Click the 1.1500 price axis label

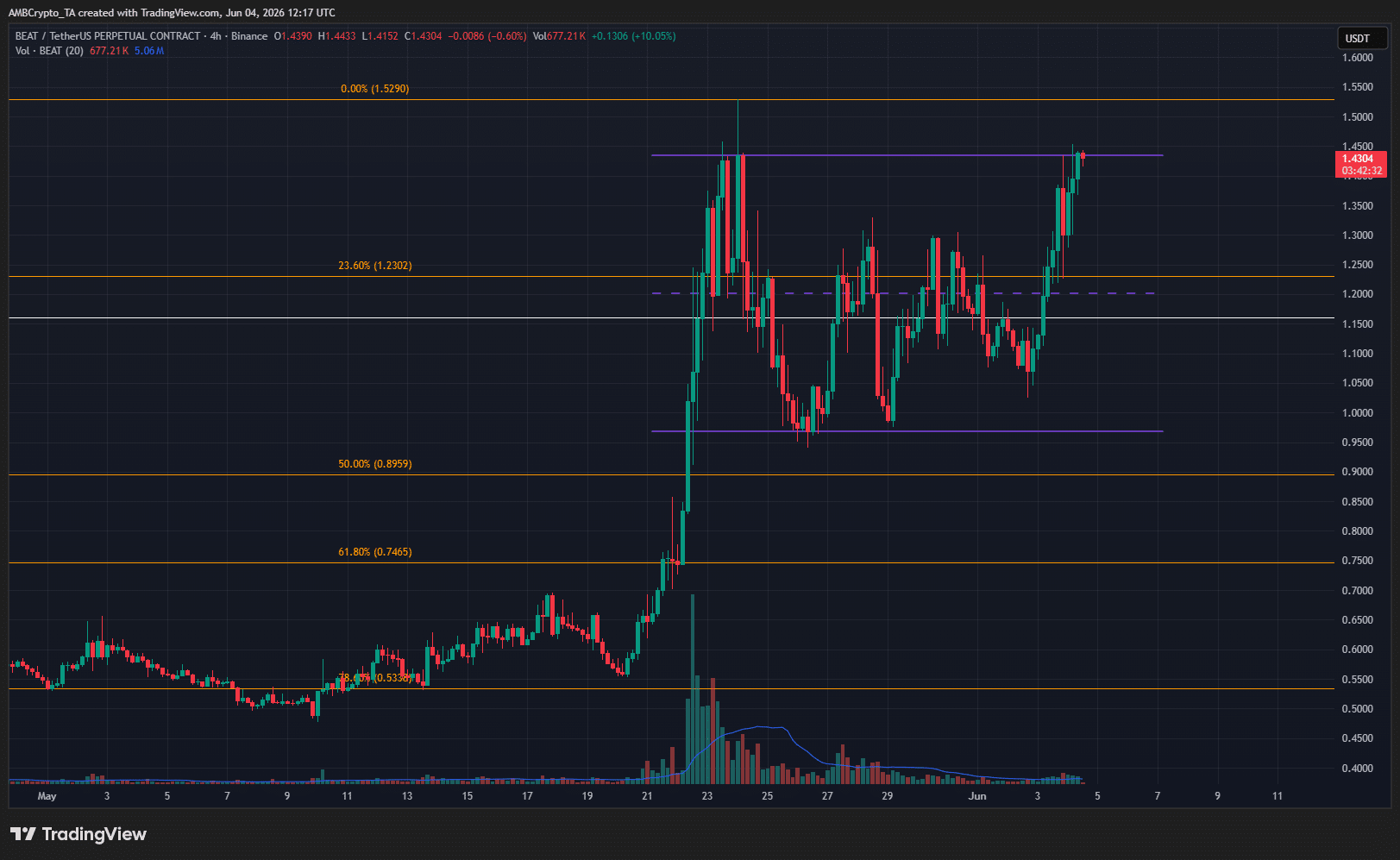pos(1358,324)
